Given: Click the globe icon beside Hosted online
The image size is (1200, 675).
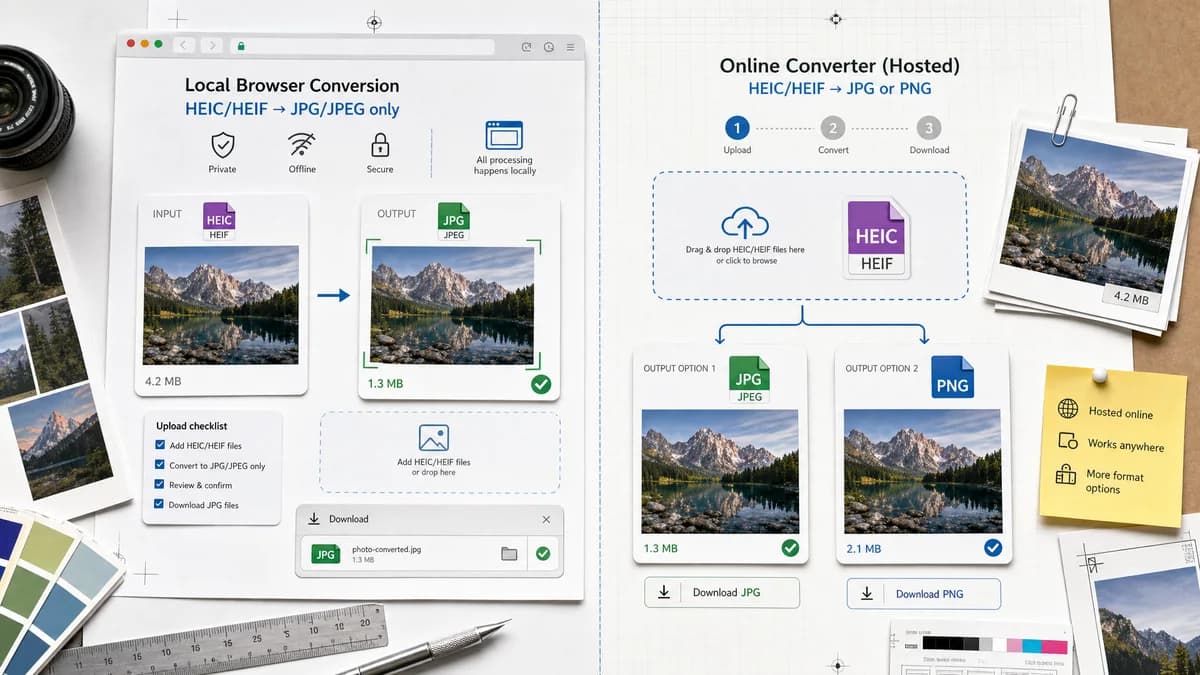Looking at the screenshot, I should pos(1068,409).
